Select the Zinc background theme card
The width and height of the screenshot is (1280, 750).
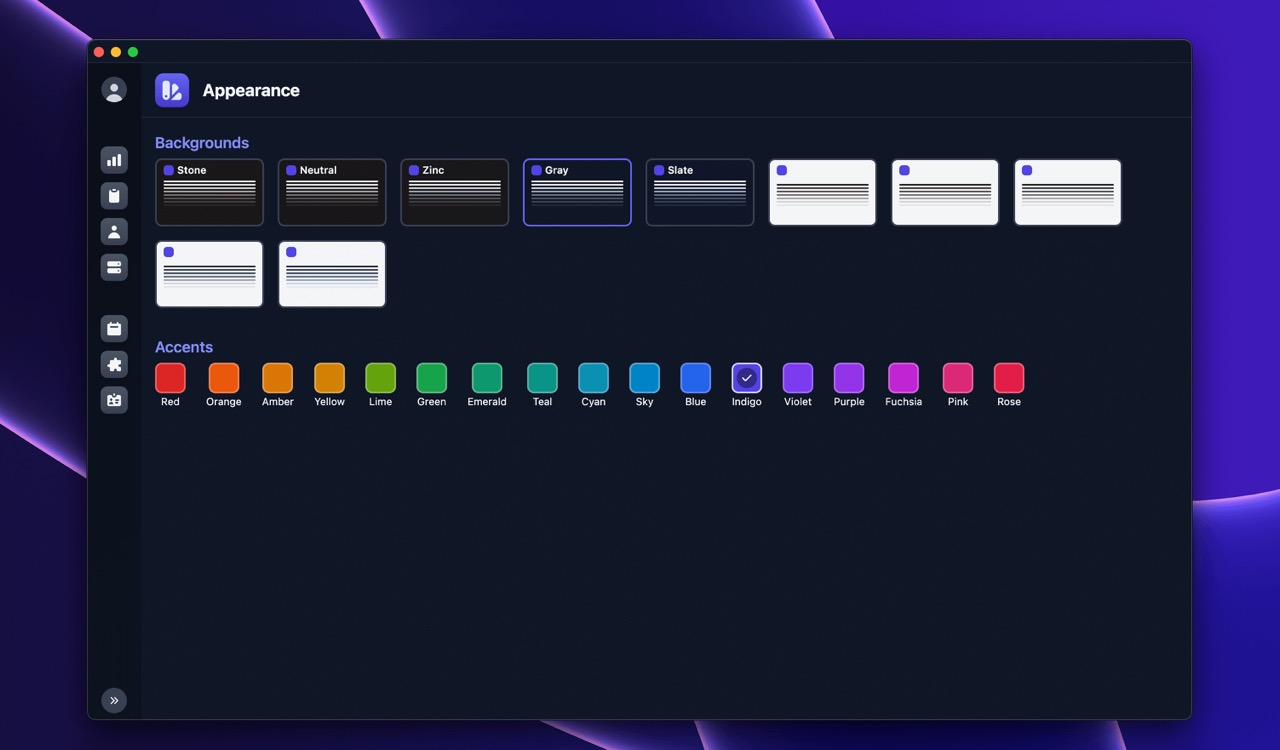click(454, 192)
